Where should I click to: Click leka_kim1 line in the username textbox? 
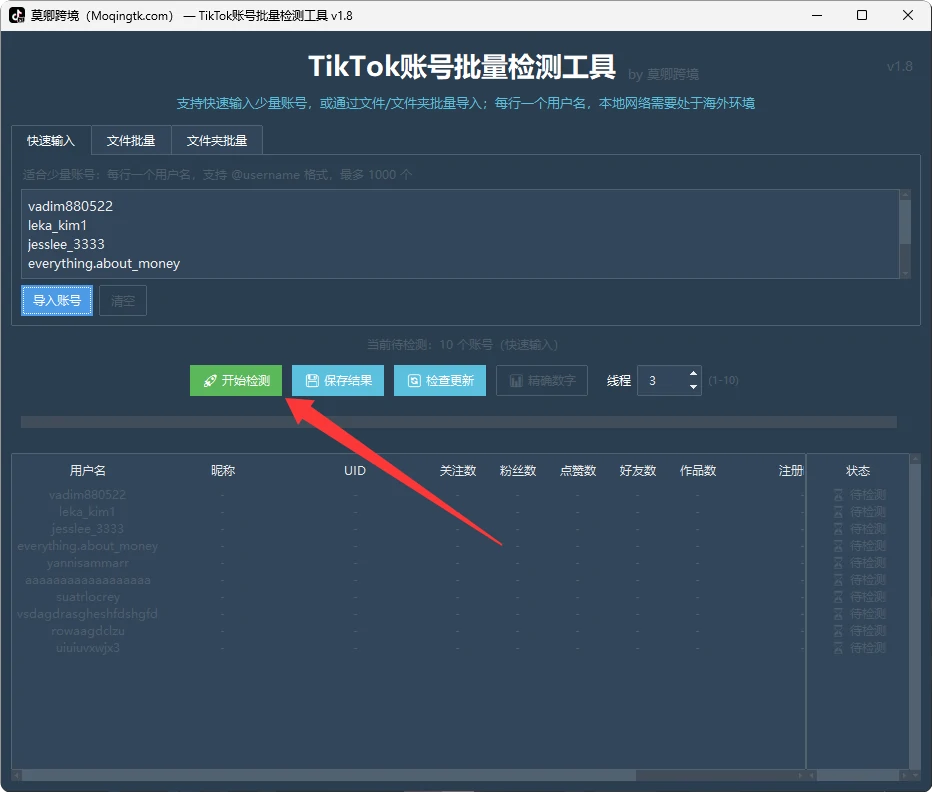click(57, 225)
